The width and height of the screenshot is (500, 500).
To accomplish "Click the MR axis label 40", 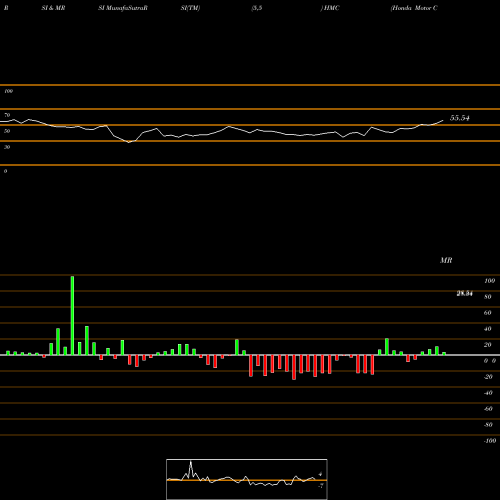I will click(488, 329).
